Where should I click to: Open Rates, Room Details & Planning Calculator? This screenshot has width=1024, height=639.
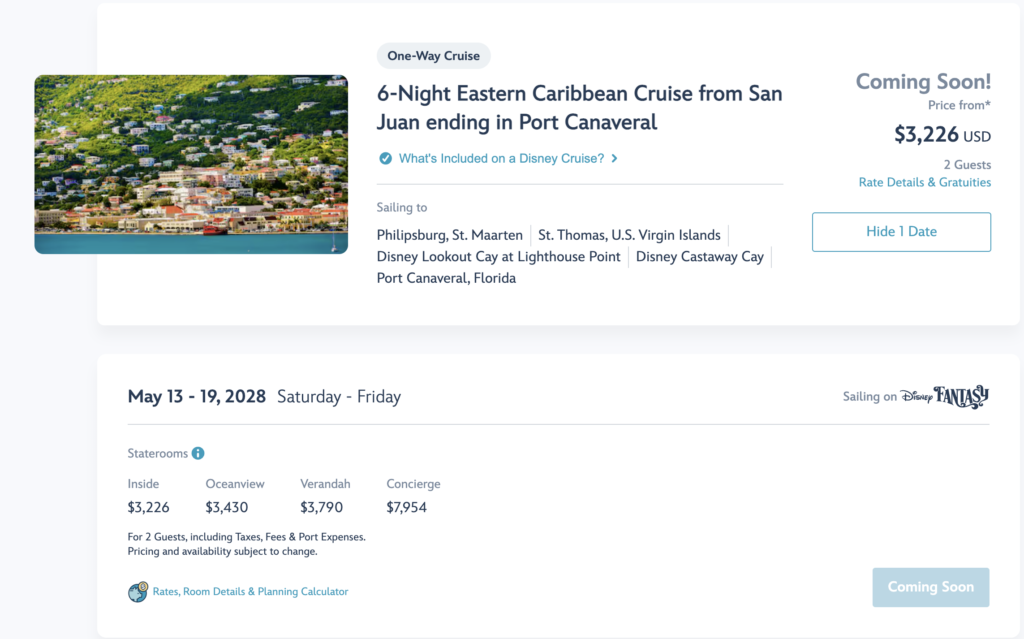pyautogui.click(x=250, y=591)
